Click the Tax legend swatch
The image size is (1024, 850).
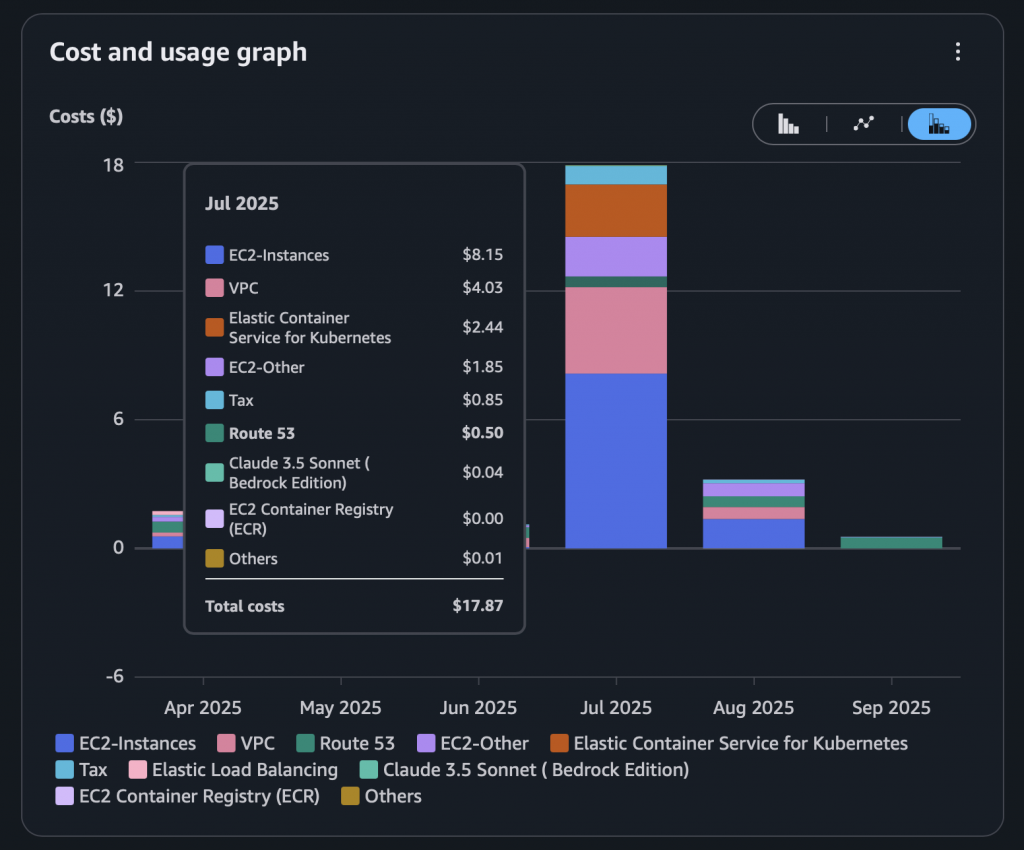click(65, 770)
